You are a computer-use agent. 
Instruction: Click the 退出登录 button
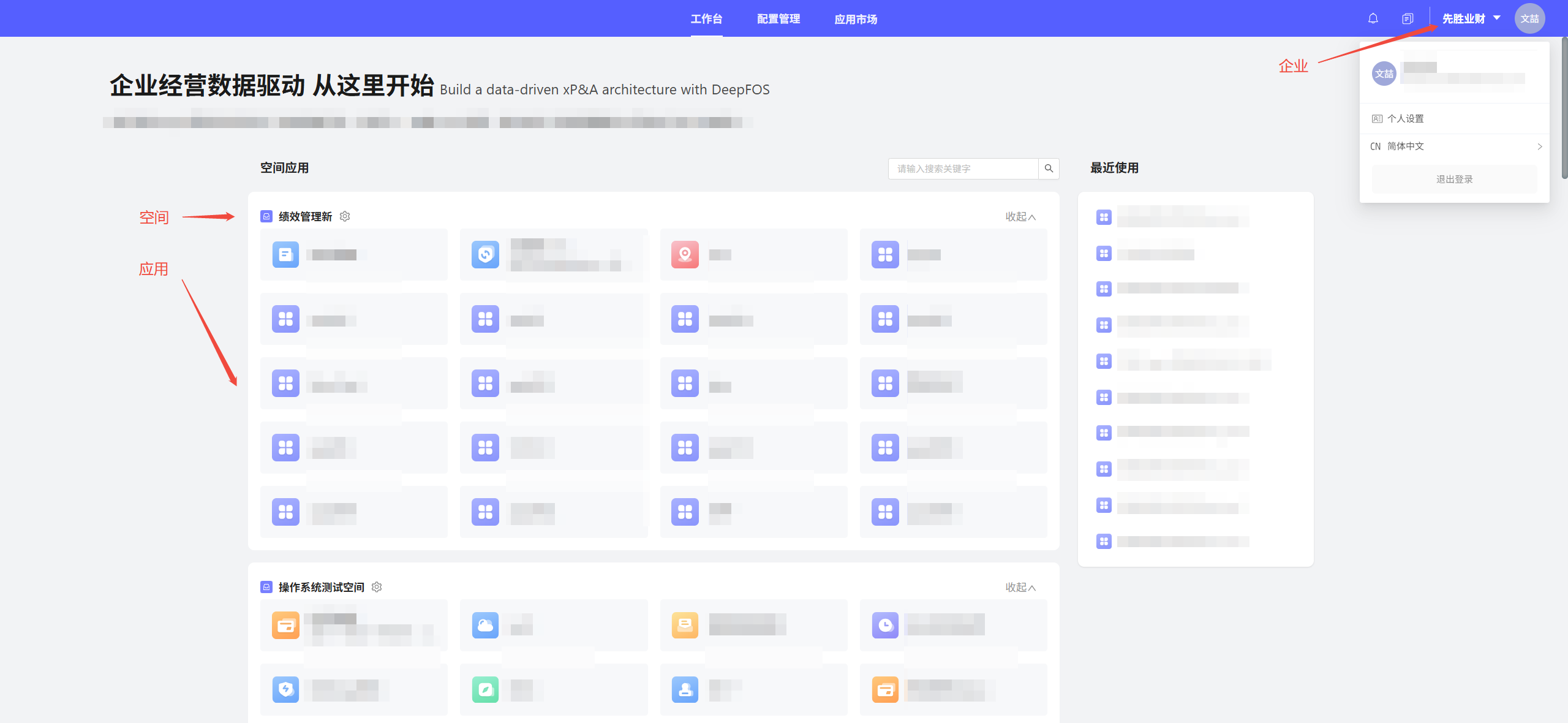coord(1455,179)
